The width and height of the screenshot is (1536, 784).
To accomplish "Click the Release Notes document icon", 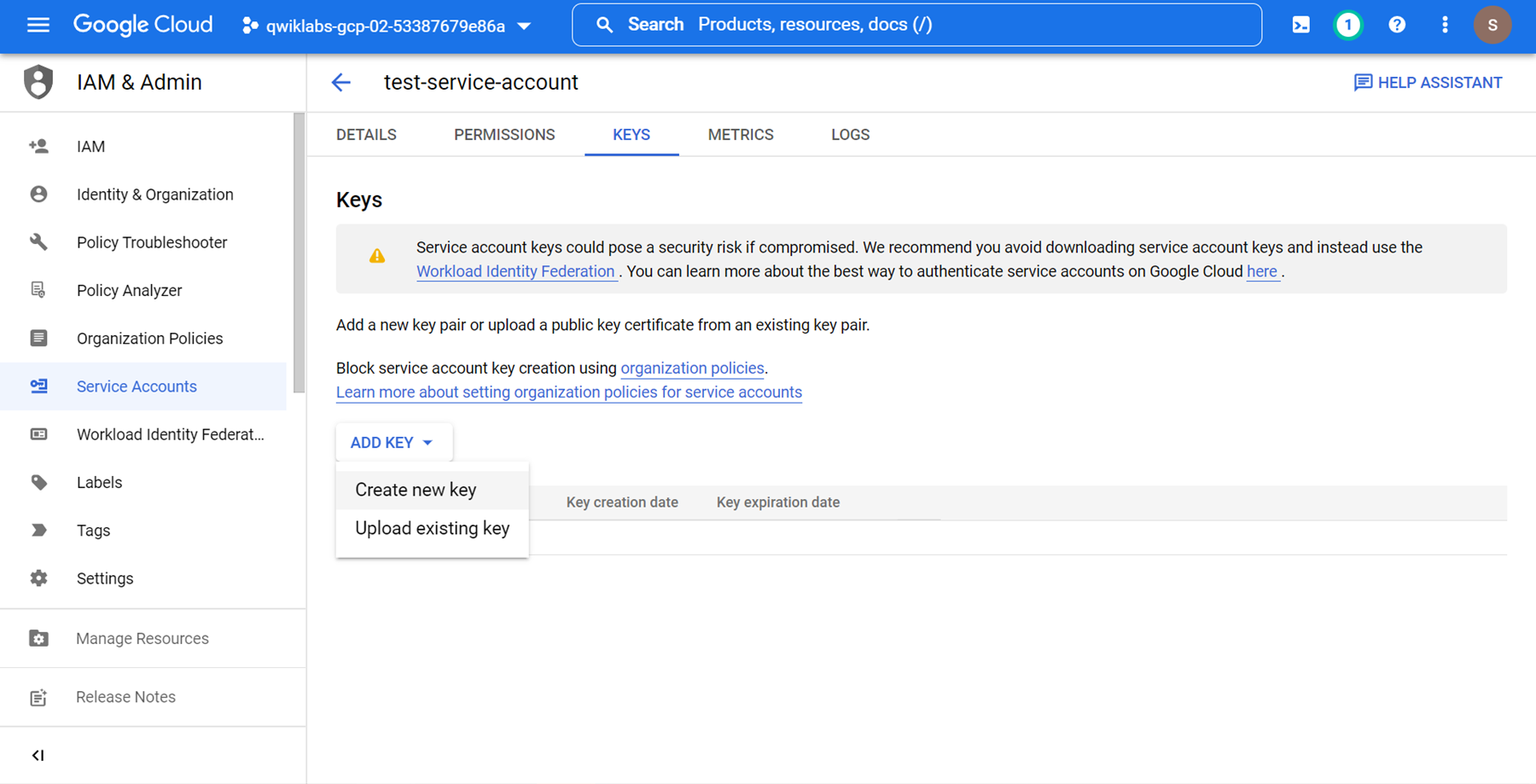I will (x=38, y=697).
